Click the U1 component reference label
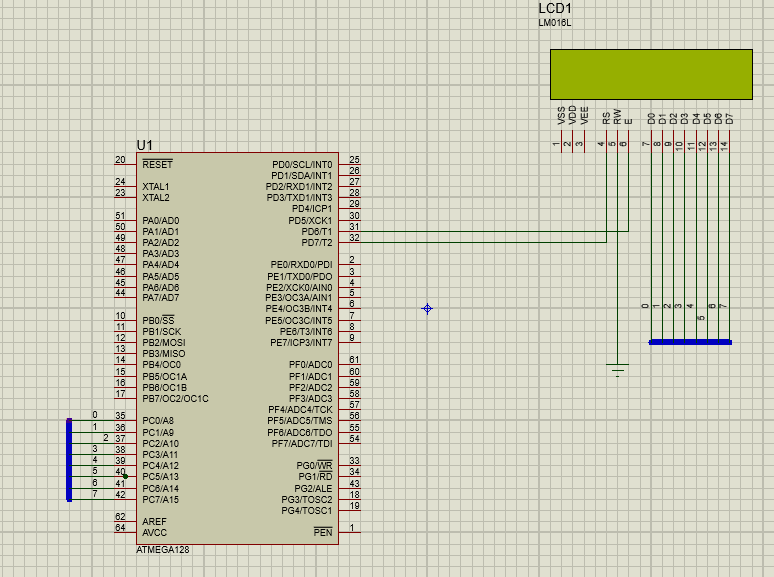The height and width of the screenshot is (577, 774). pos(145,146)
